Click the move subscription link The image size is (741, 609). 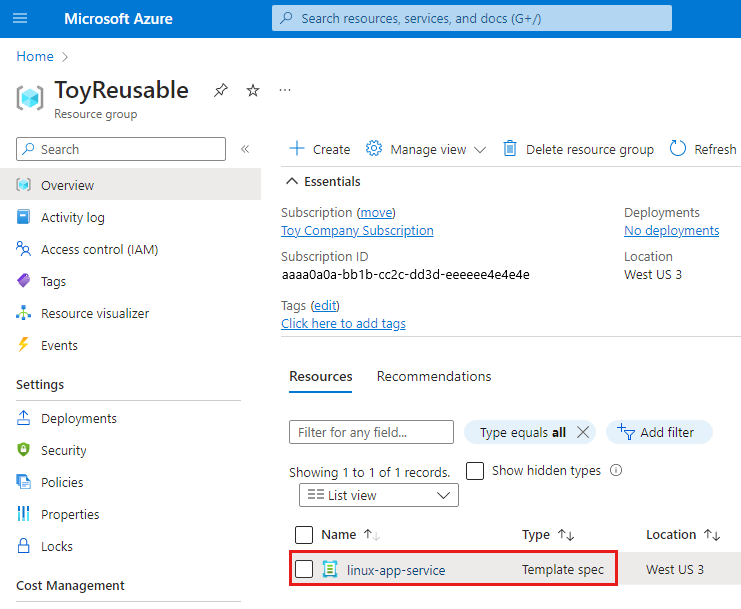376,213
